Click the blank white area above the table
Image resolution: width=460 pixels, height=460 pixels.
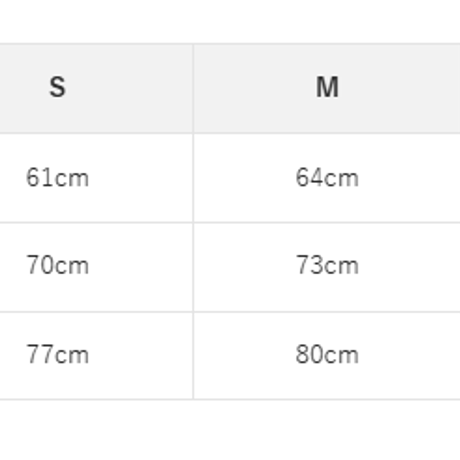point(230,21)
